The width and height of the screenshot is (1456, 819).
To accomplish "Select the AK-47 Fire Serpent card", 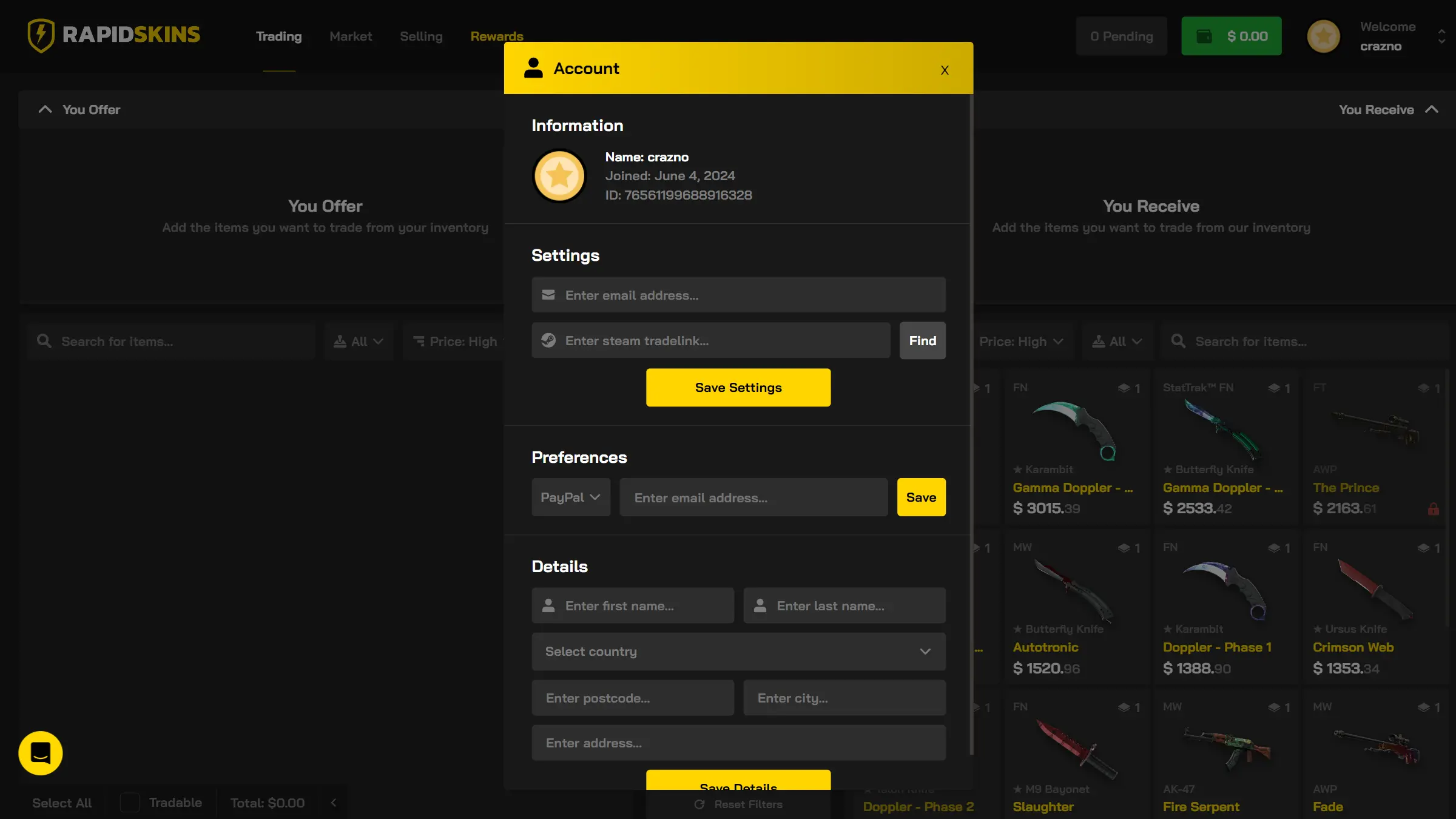I will click(x=1227, y=755).
